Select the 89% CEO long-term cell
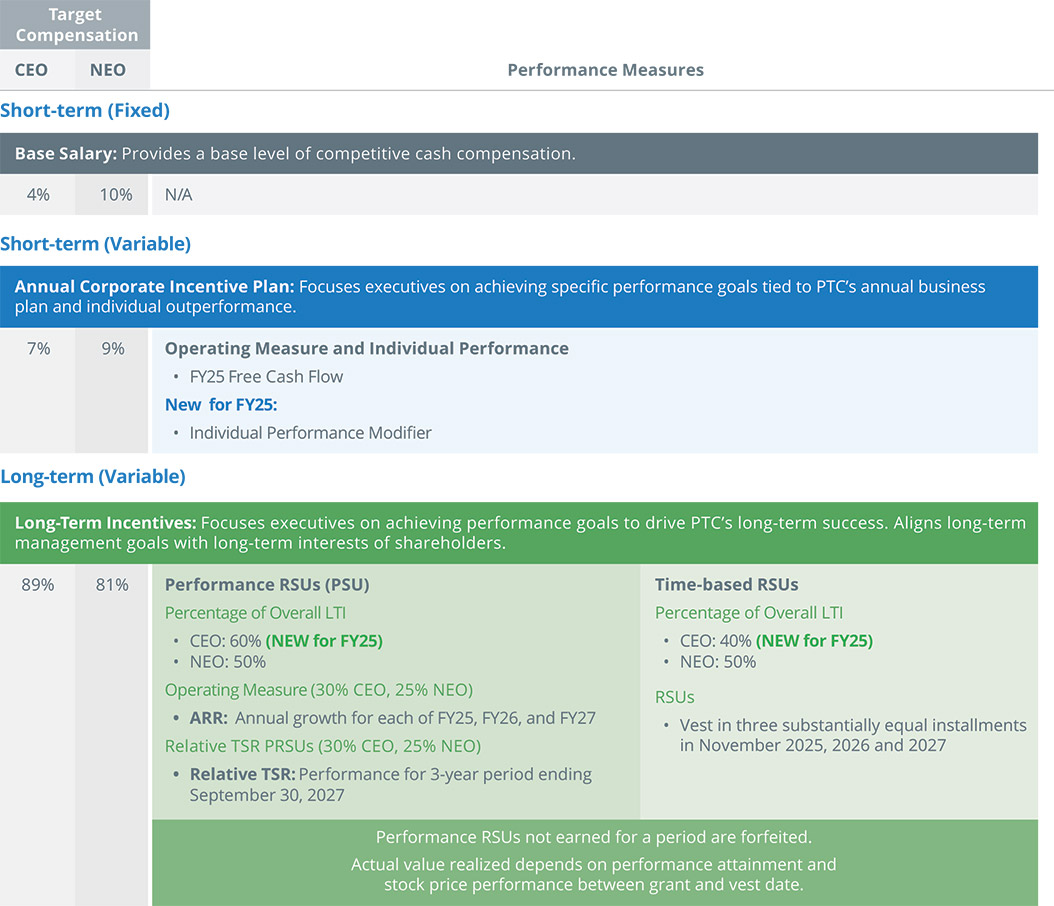This screenshot has height=906, width=1054. pos(37,585)
